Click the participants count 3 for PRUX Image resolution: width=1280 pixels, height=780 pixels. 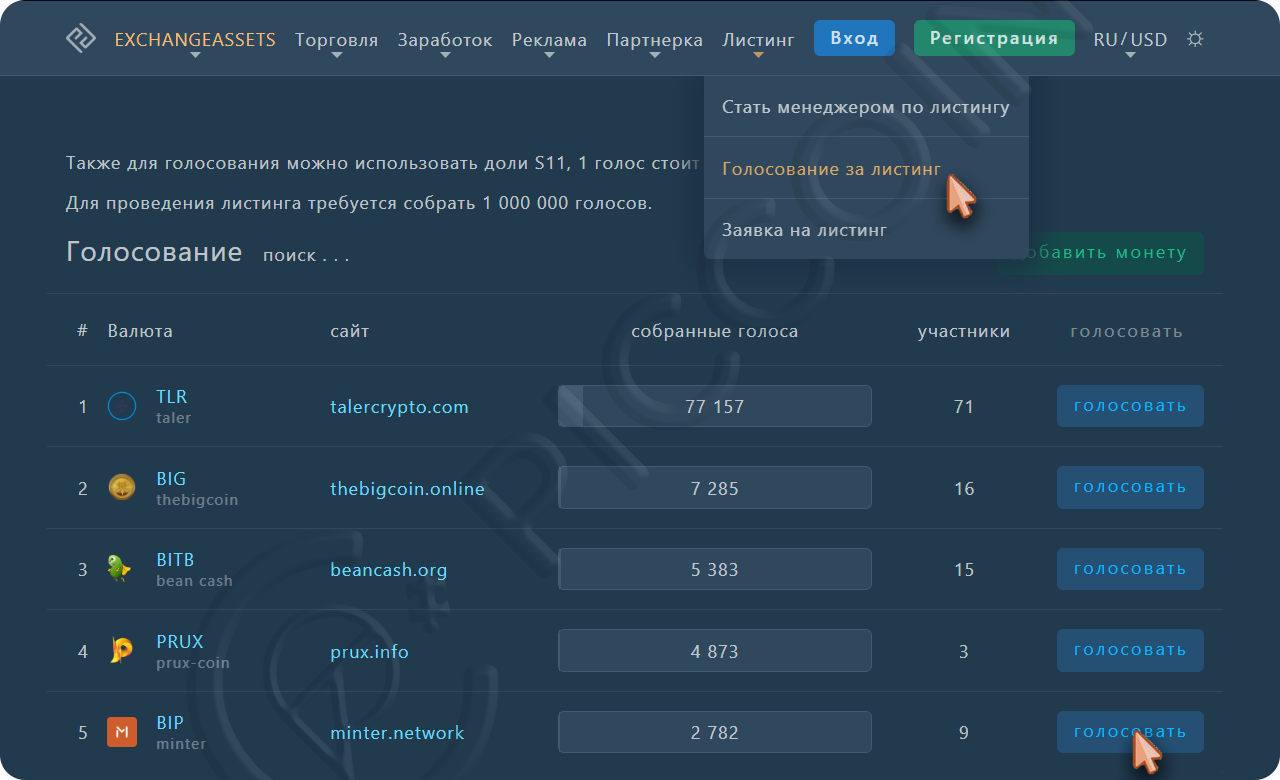point(964,652)
